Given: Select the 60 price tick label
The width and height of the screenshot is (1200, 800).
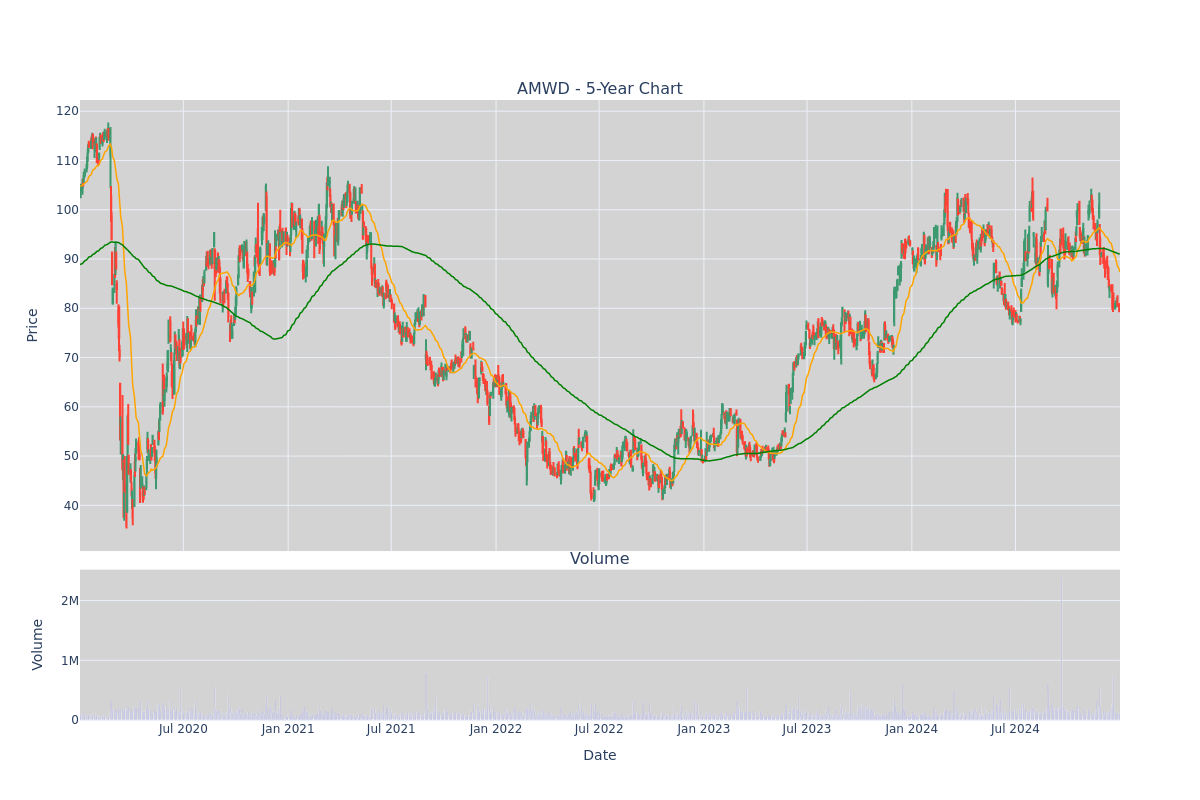Looking at the screenshot, I should [70, 407].
